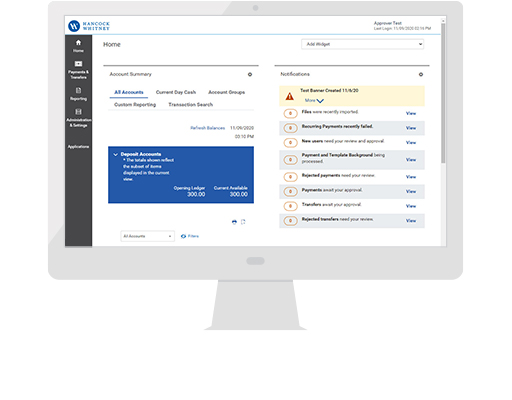This screenshot has width=512, height=400.
Task: Click the warning triangle banner icon
Action: (x=290, y=96)
